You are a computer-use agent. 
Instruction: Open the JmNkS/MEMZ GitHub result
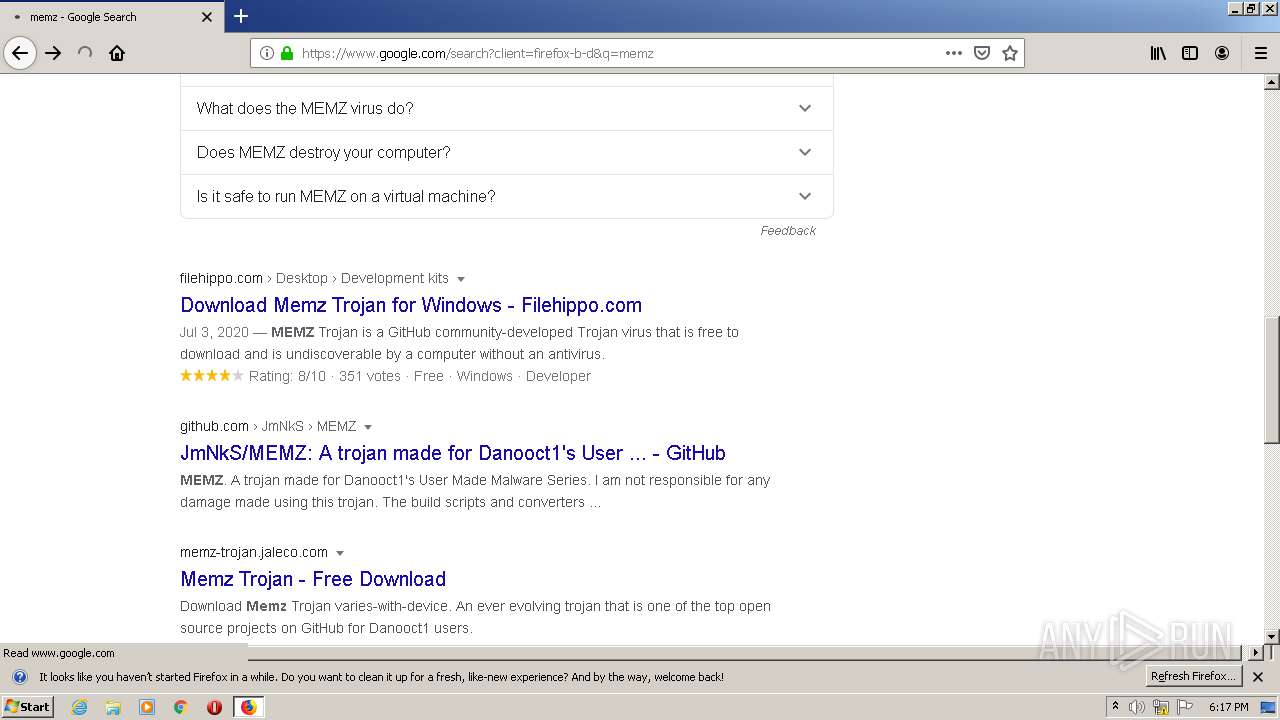453,453
